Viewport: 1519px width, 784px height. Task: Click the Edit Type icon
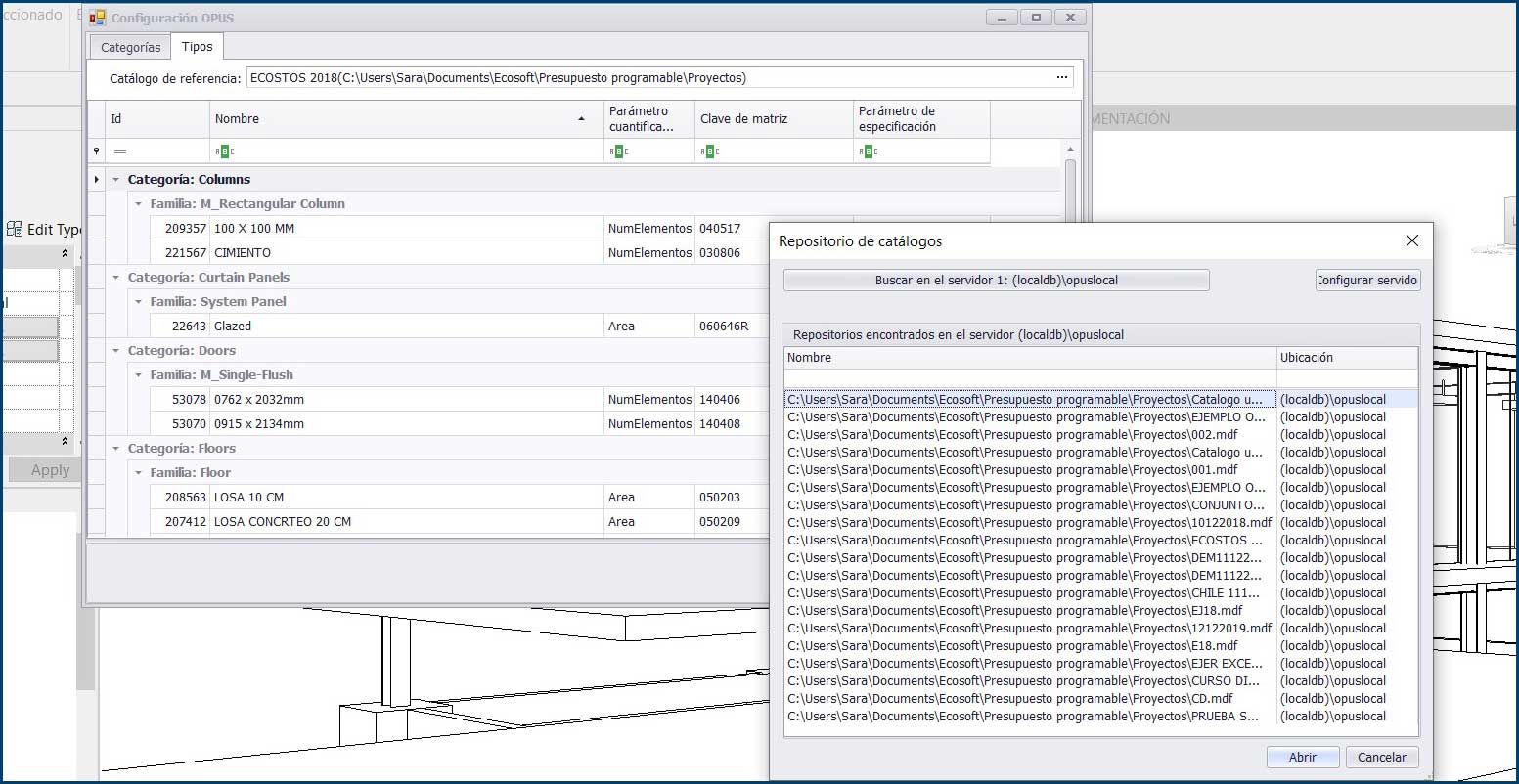click(x=15, y=229)
